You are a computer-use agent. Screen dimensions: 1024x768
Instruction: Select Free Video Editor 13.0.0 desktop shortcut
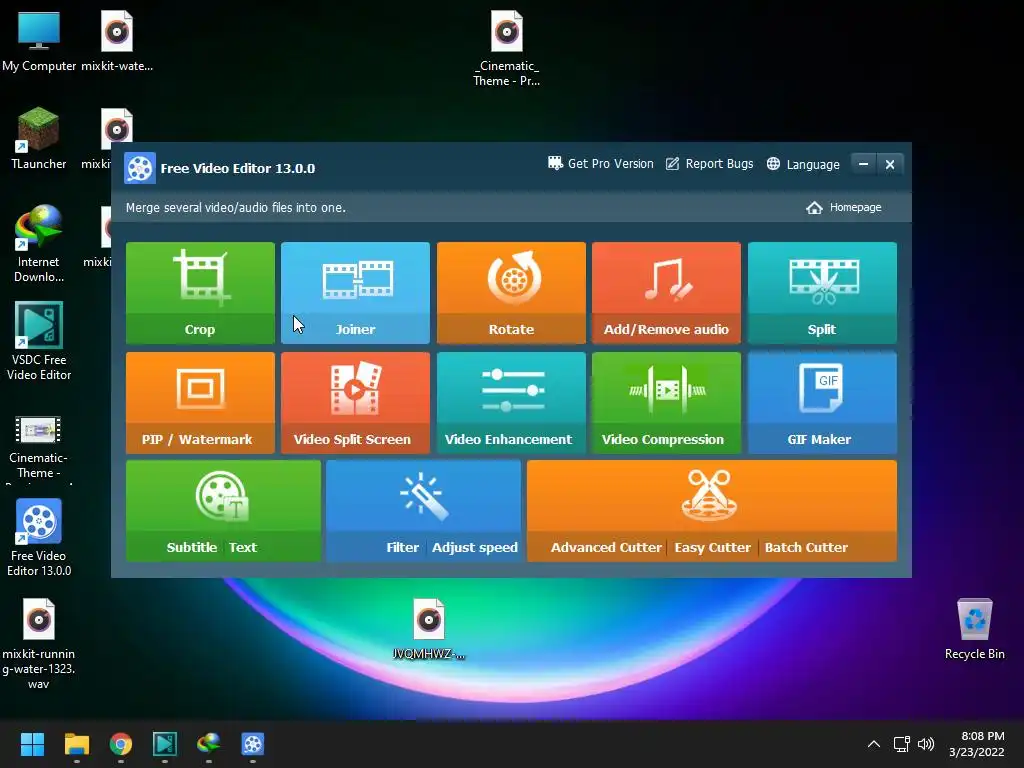coord(39,537)
